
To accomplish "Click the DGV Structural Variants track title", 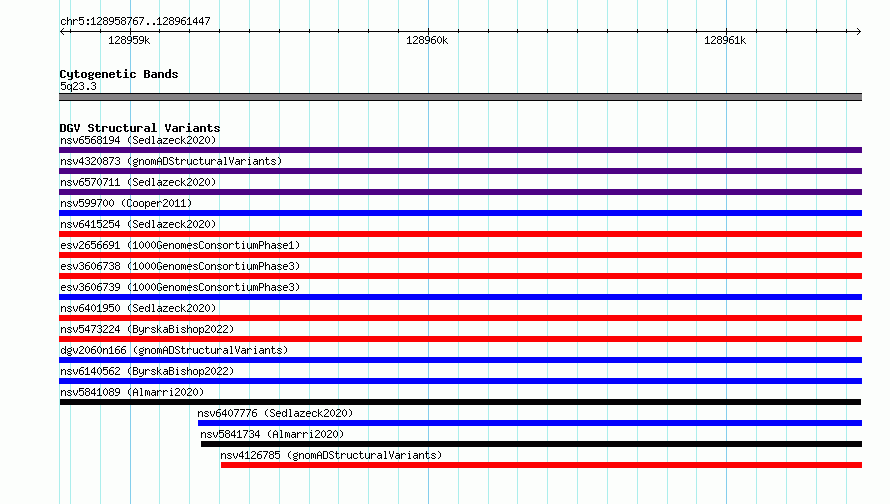I will click(x=140, y=128).
